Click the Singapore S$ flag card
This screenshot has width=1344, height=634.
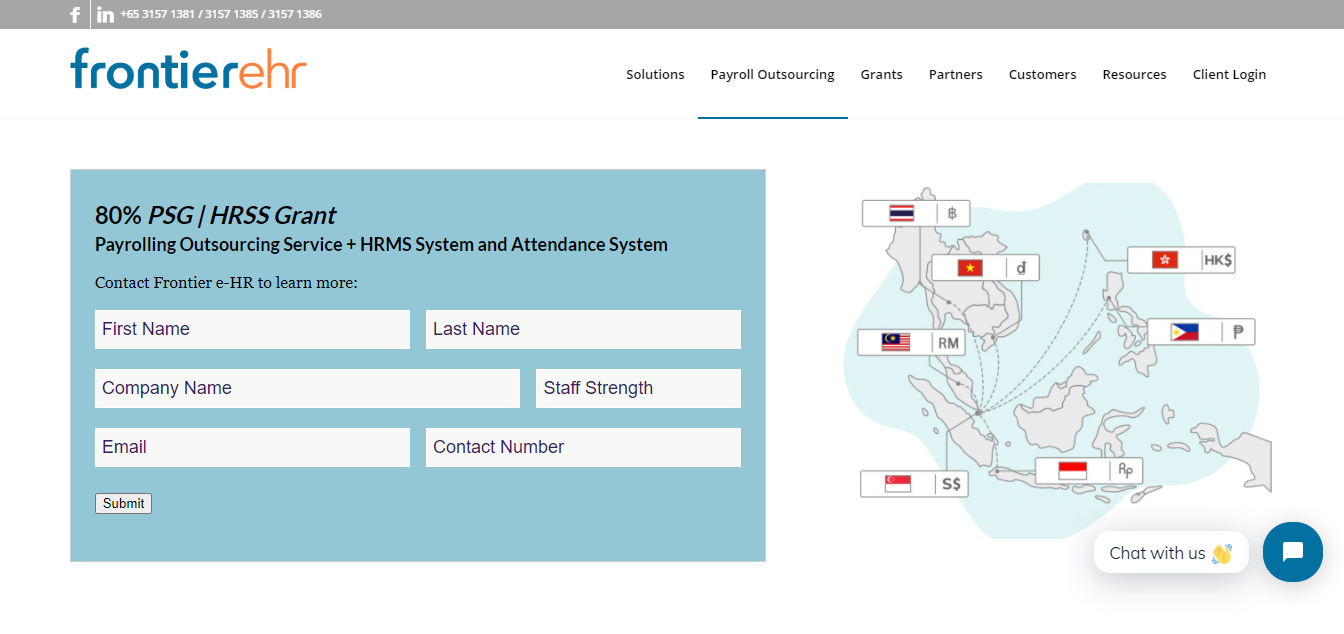[x=914, y=484]
